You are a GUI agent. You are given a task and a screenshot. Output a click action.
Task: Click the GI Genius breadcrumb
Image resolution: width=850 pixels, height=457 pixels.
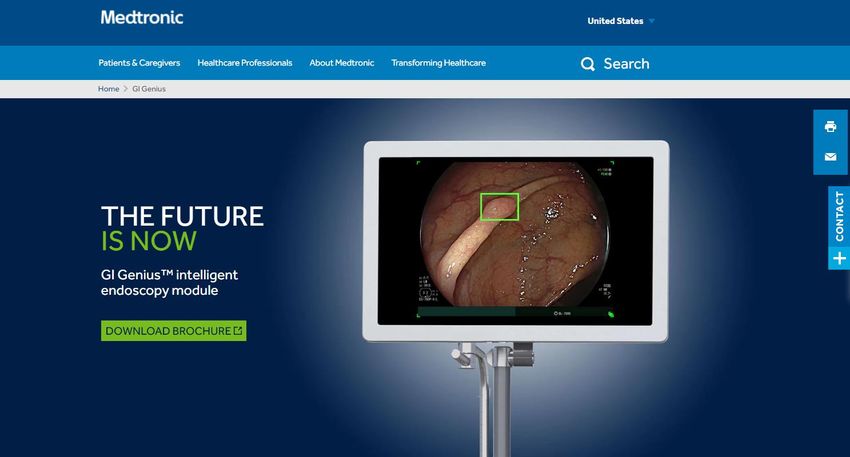coord(149,89)
